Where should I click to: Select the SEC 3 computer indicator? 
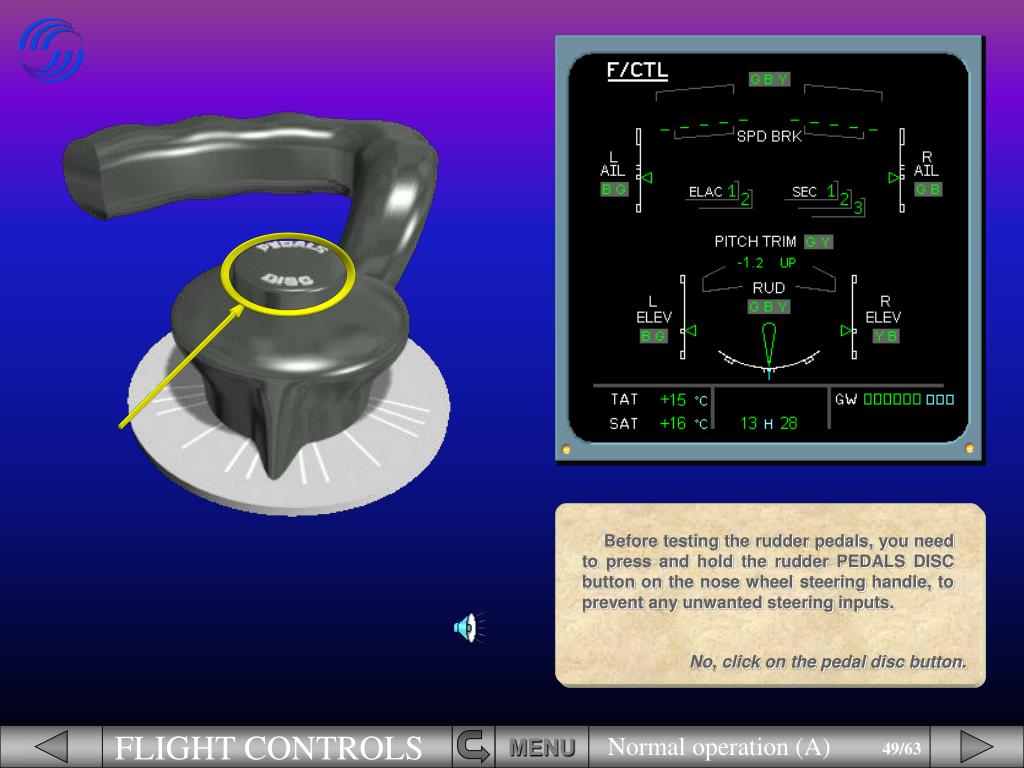[x=858, y=207]
